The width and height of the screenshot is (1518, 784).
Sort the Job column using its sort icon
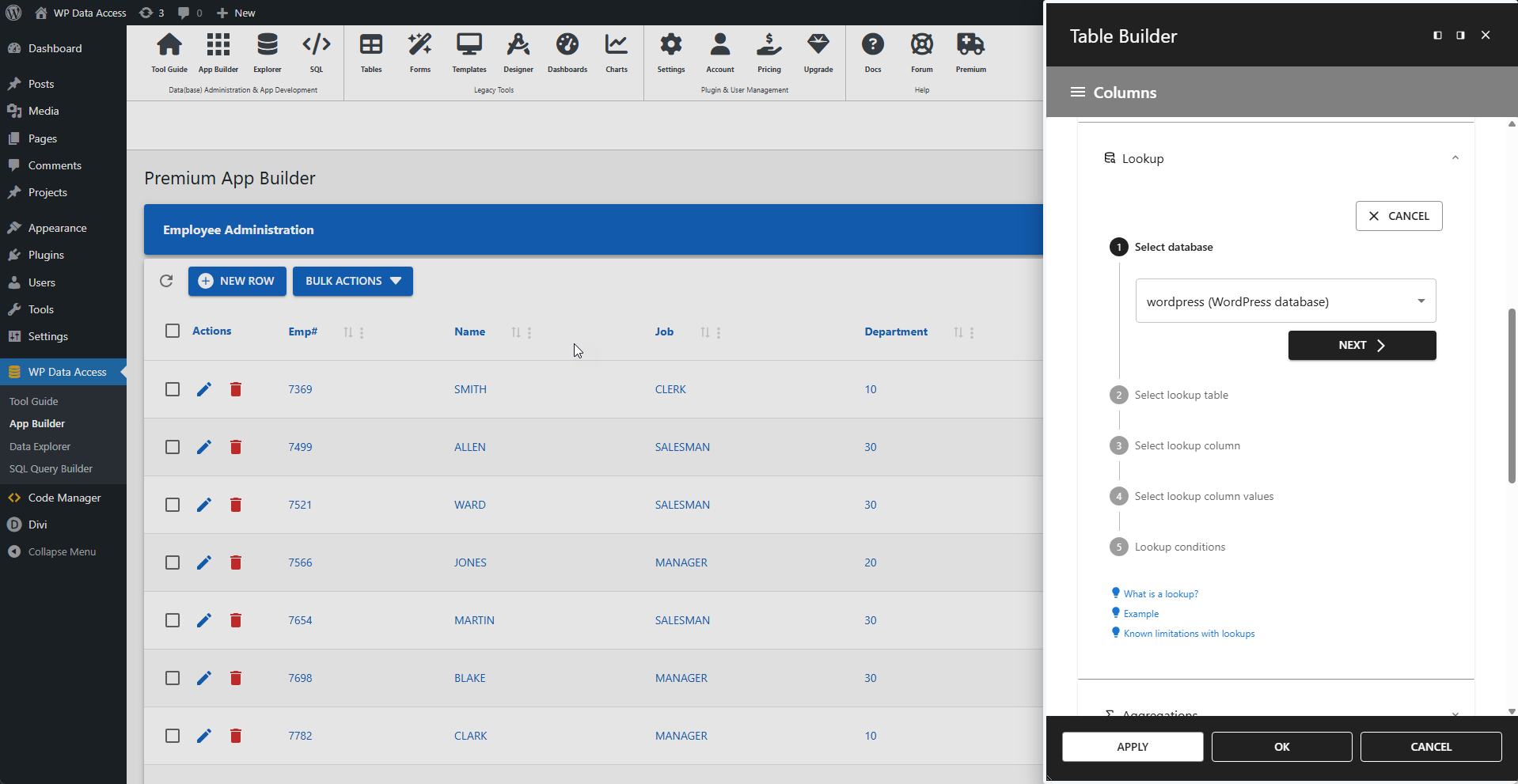pos(704,331)
